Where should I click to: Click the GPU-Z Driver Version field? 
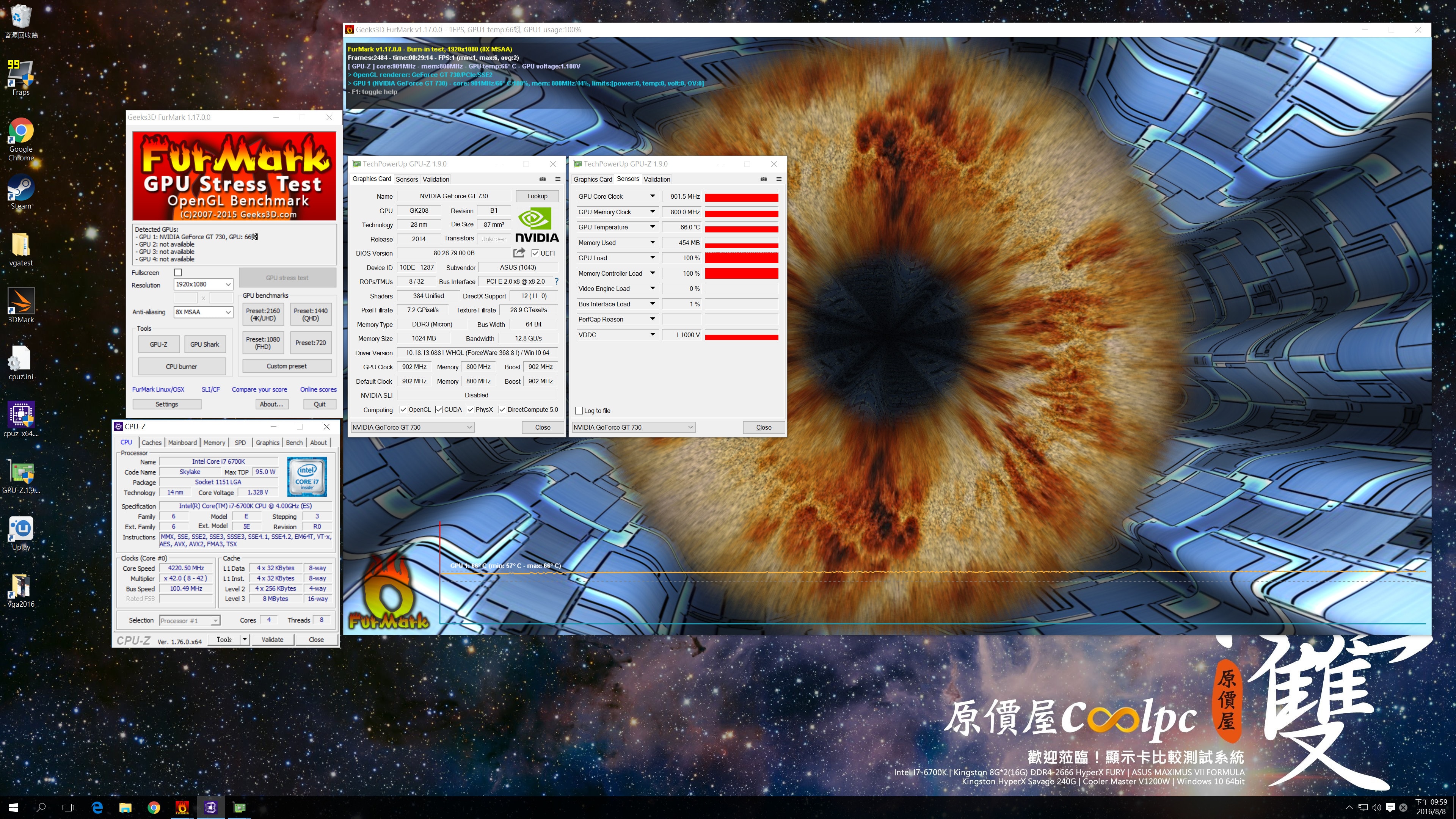click(478, 353)
